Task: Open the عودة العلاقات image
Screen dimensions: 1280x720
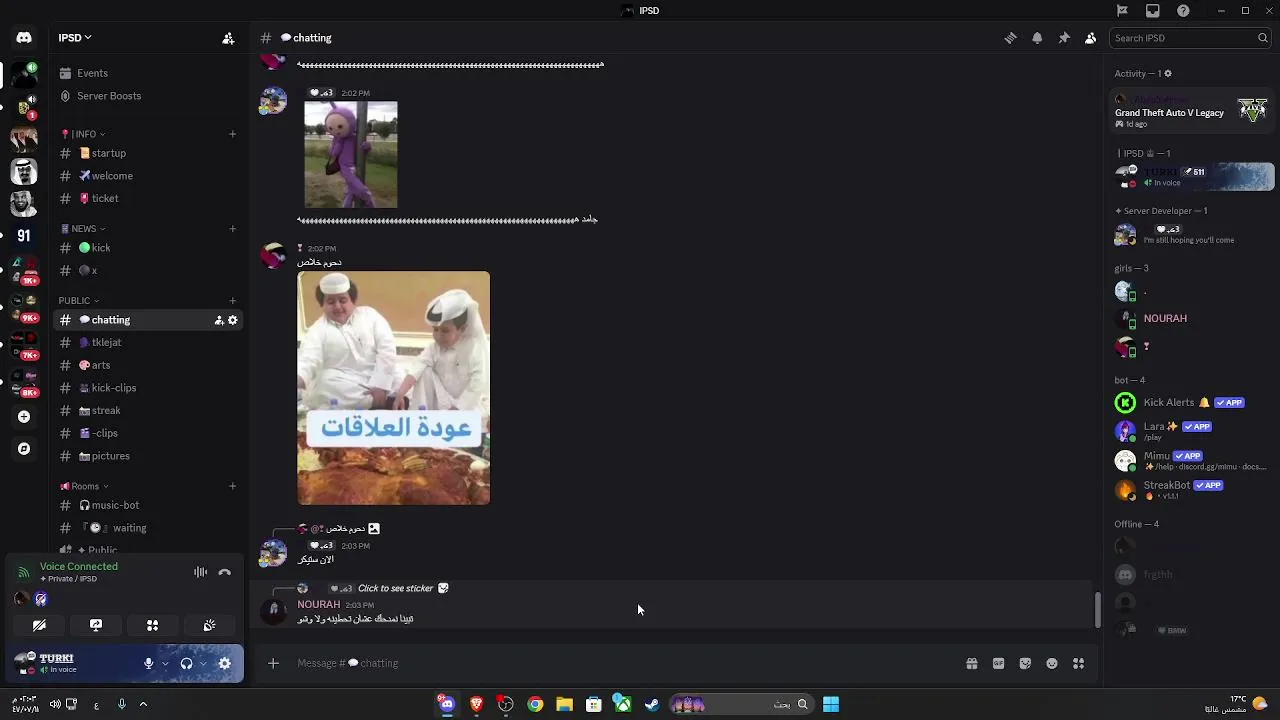Action: coord(394,388)
